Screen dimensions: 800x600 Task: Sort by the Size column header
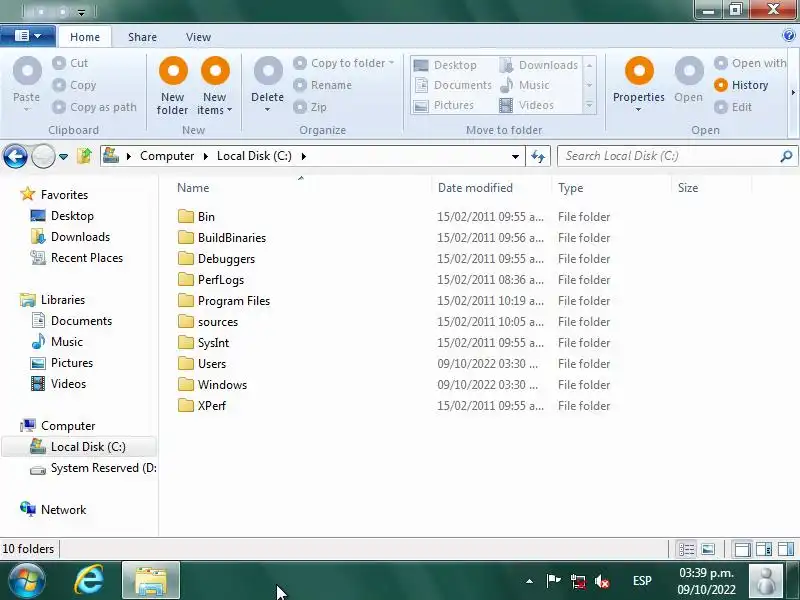point(711,188)
